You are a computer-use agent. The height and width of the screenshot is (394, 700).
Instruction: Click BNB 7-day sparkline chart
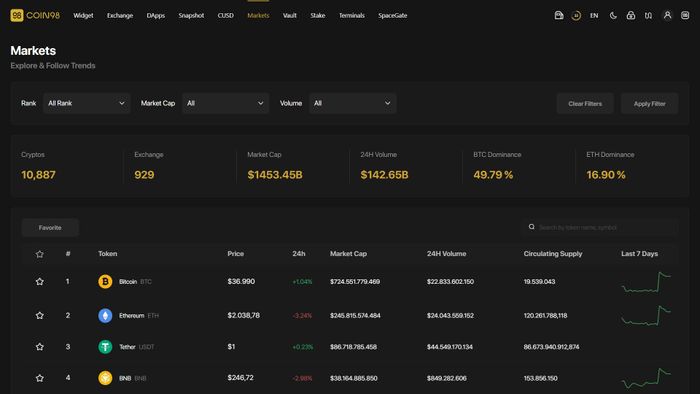(646, 378)
